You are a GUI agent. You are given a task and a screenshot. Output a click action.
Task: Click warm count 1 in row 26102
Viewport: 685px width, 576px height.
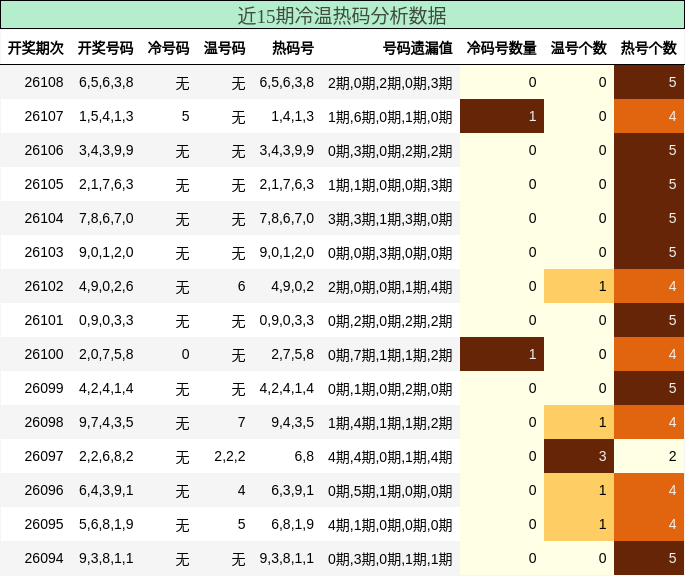(579, 286)
